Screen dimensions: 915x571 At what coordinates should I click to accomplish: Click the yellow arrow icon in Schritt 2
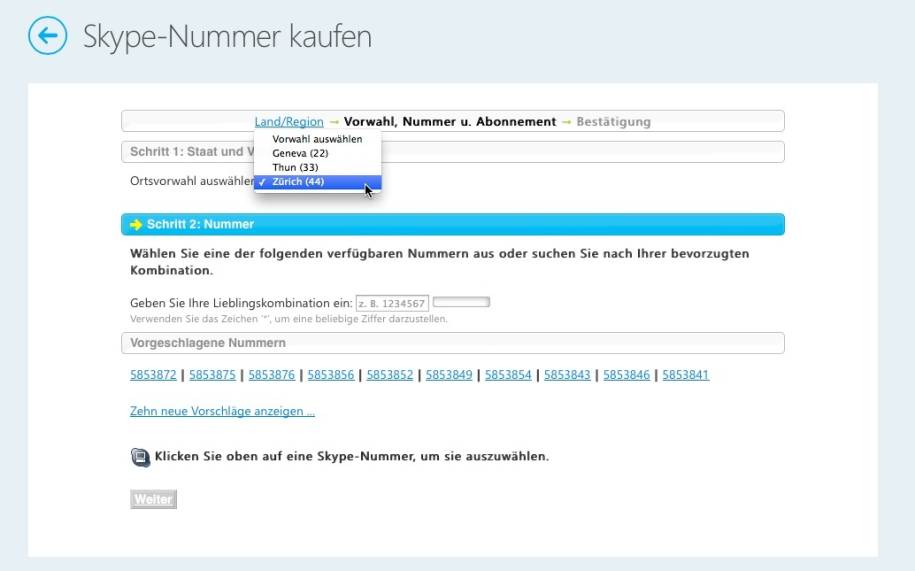coord(136,225)
